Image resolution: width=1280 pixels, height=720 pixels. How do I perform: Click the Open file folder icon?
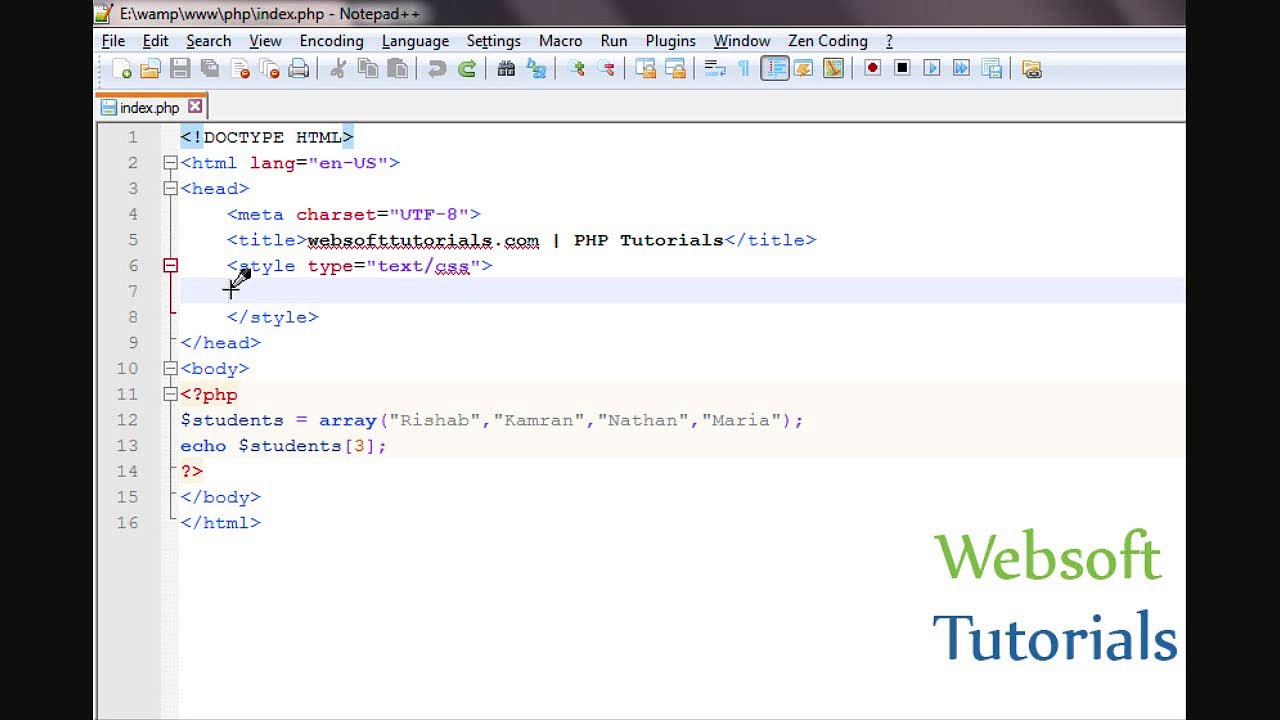tap(151, 69)
